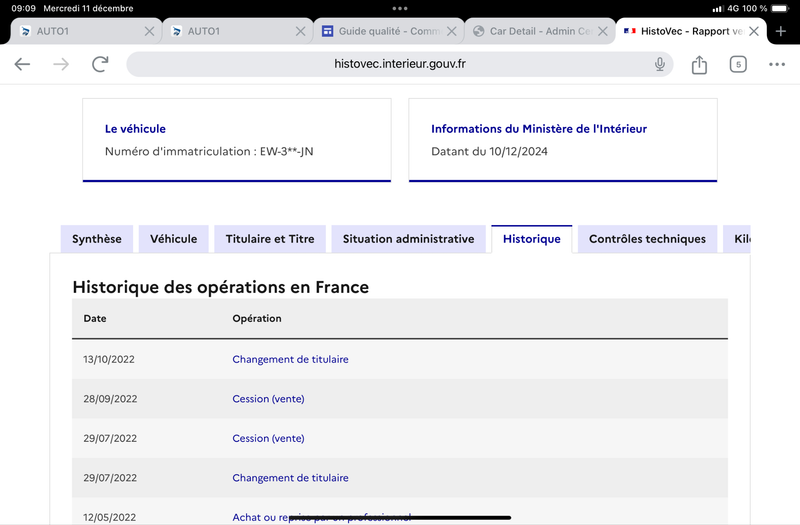The image size is (800, 525).
Task: Click the histovec.interieur.gouv.fr address field
Action: (x=399, y=64)
